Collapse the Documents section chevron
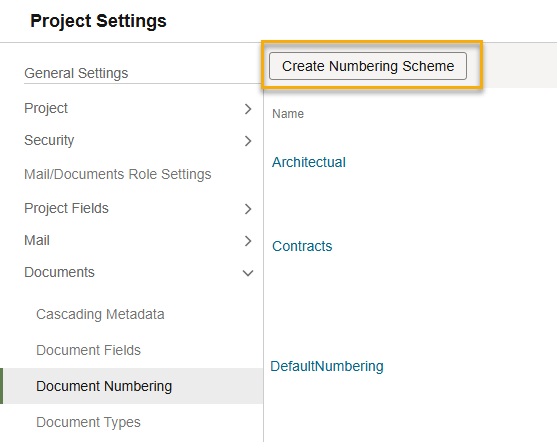557x442 pixels. click(x=248, y=273)
